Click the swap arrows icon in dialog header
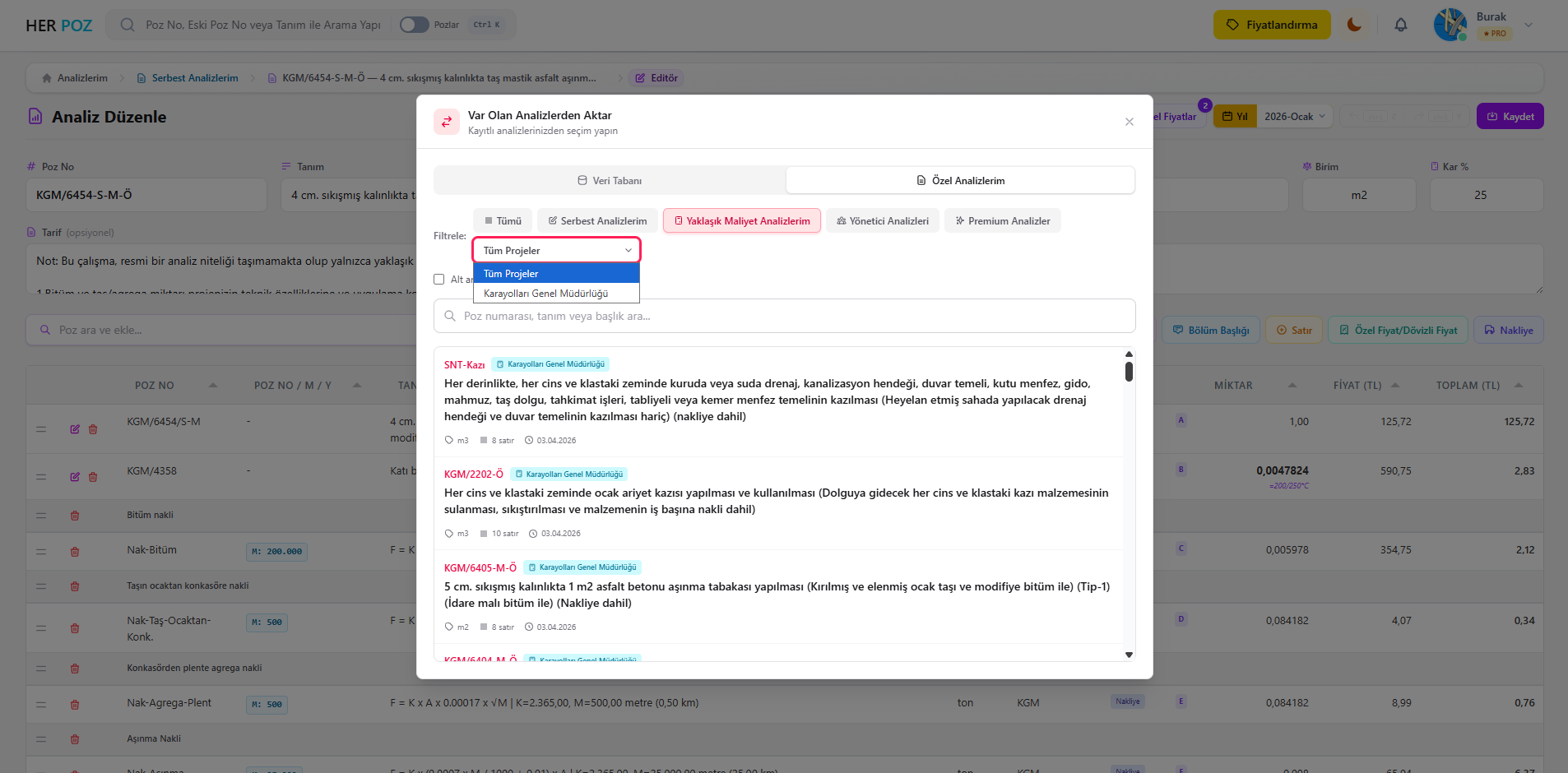Viewport: 1568px width, 773px height. pyautogui.click(x=447, y=122)
